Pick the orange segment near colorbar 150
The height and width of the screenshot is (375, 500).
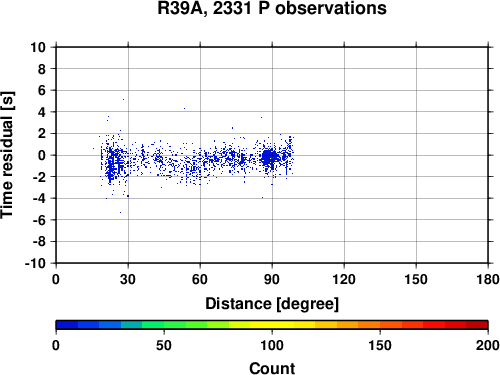click(x=380, y=325)
